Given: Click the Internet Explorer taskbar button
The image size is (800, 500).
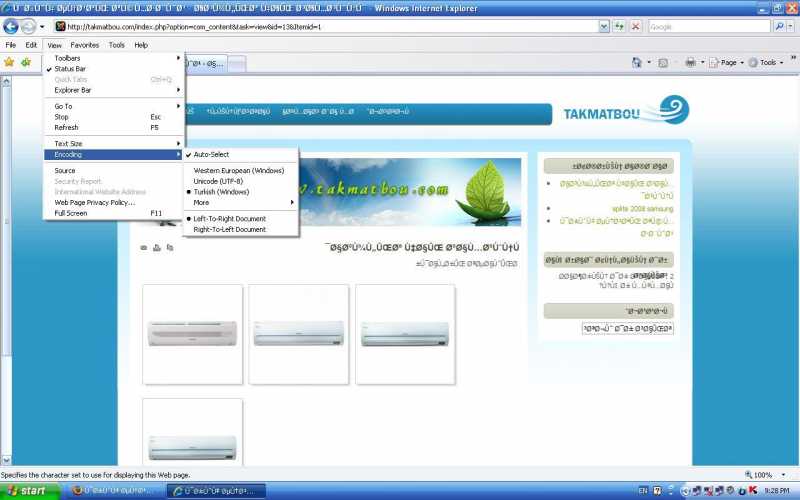Looking at the screenshot, I should 217,491.
